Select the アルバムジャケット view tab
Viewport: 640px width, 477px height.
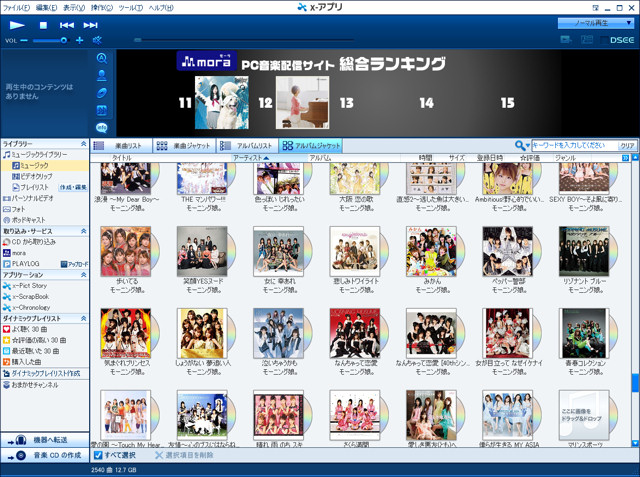[310, 146]
